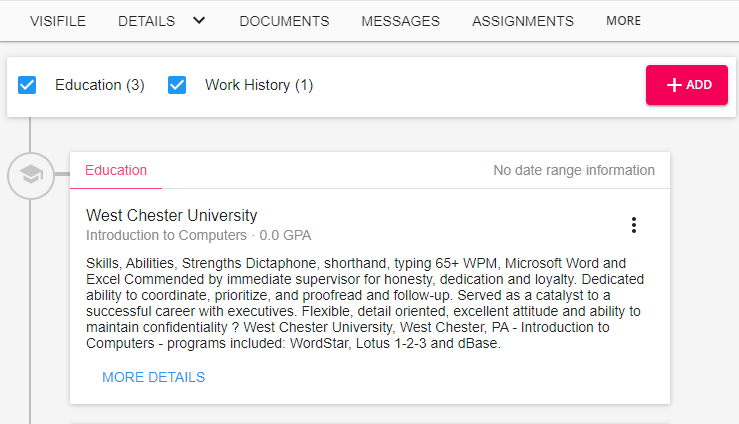This screenshot has height=424, width=739.
Task: Open the three-dot menu for West Chester University
Action: (x=633, y=225)
